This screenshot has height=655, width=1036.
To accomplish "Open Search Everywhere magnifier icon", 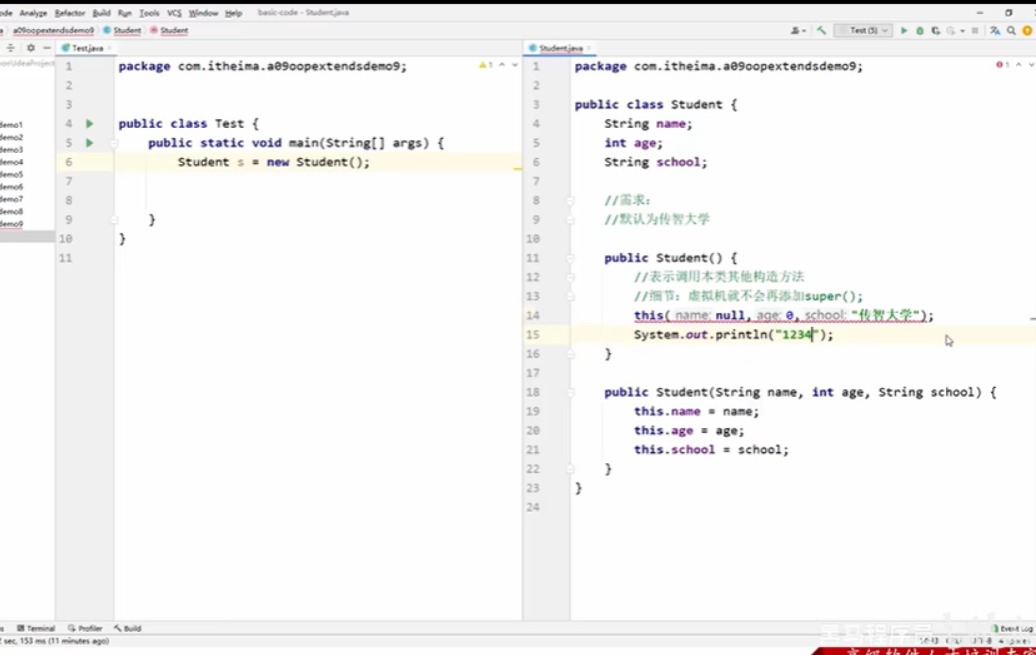I will [x=1011, y=30].
